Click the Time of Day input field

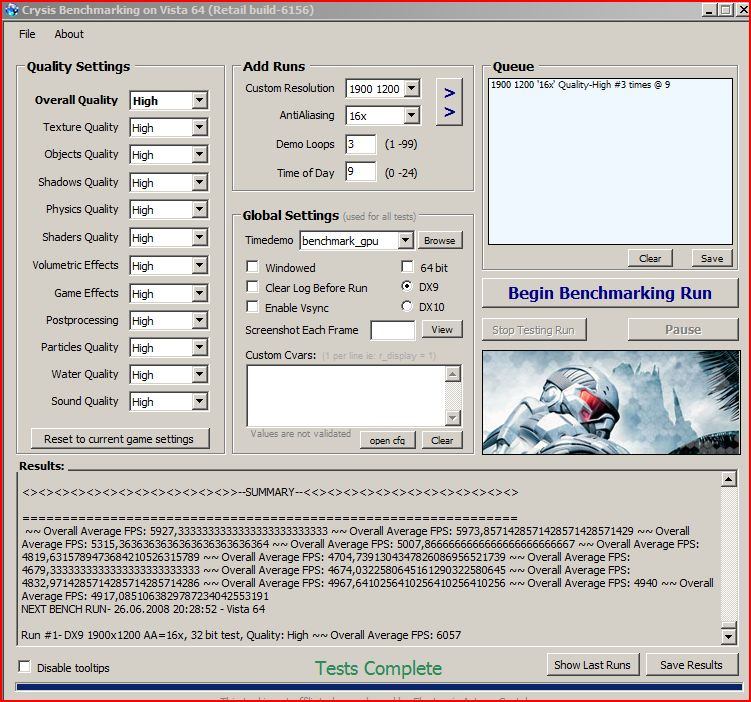(x=361, y=172)
